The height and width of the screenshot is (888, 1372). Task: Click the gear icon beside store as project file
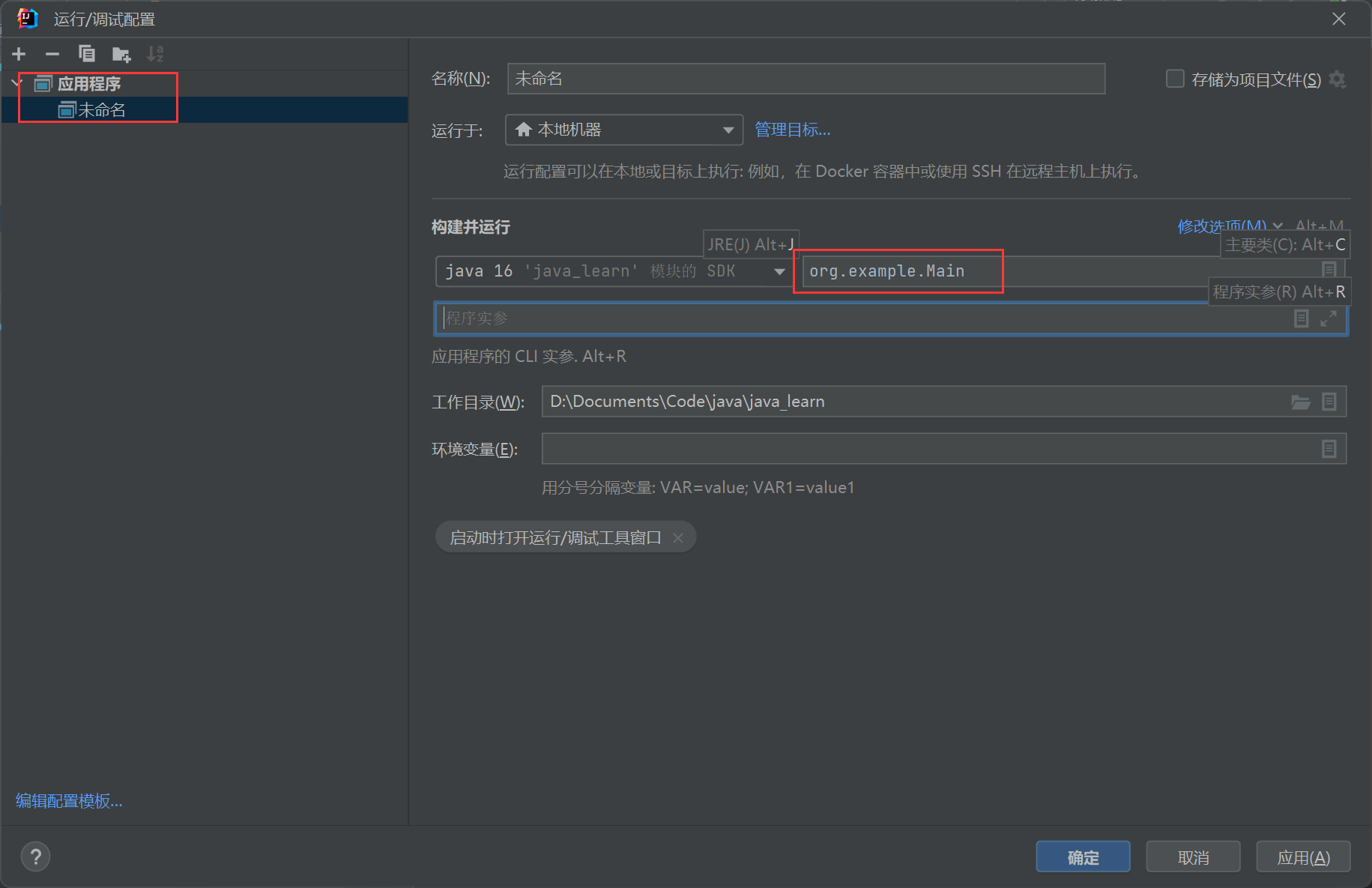point(1338,79)
